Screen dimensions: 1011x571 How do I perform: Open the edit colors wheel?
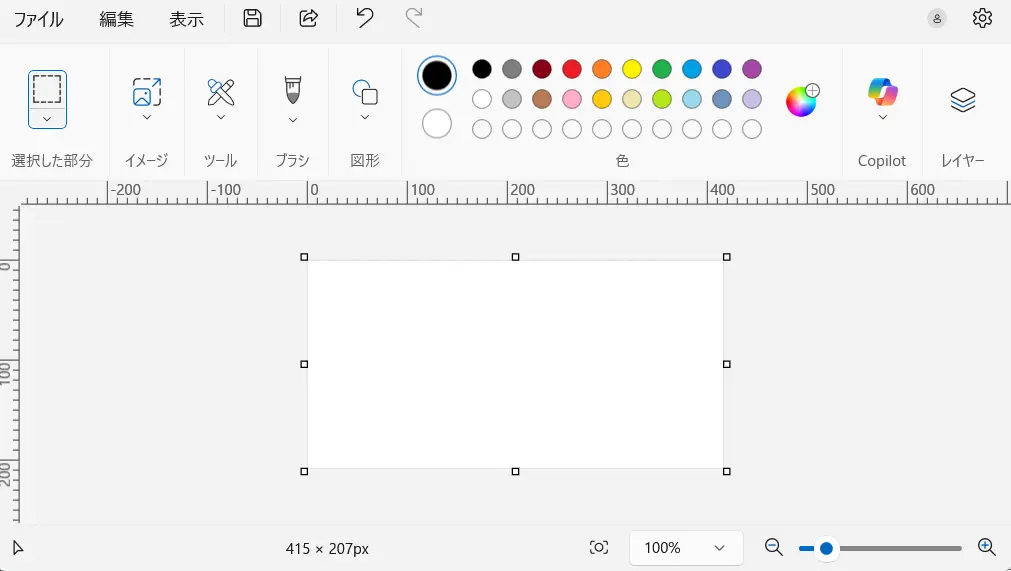tap(802, 100)
